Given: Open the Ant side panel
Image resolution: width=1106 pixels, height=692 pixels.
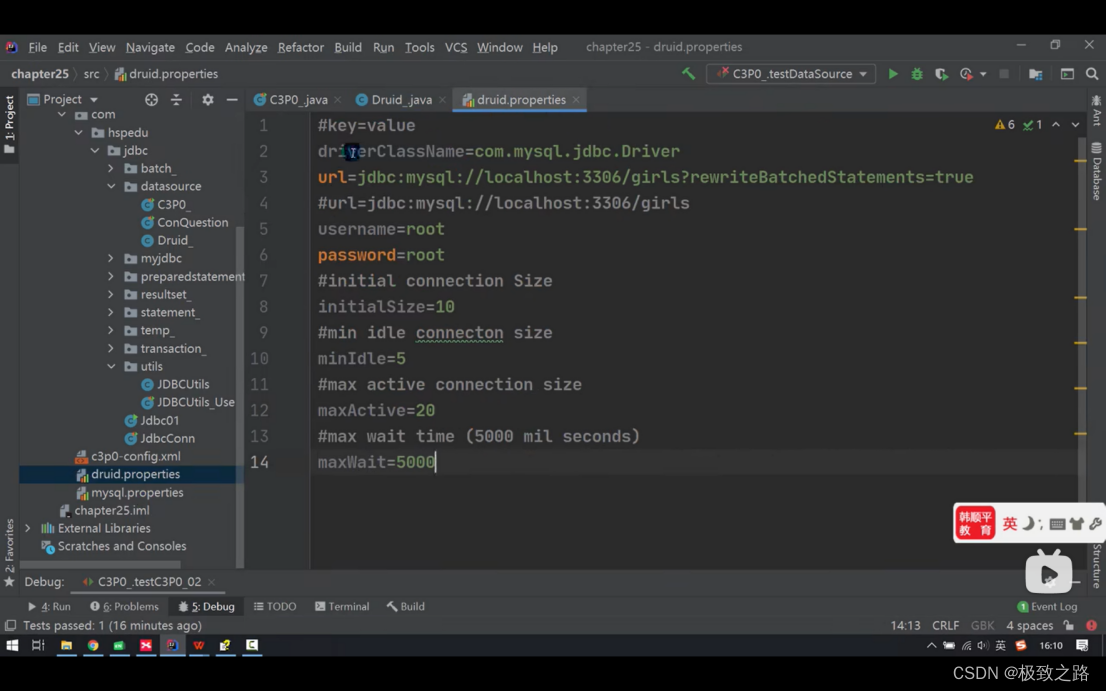Looking at the screenshot, I should point(1096,111).
